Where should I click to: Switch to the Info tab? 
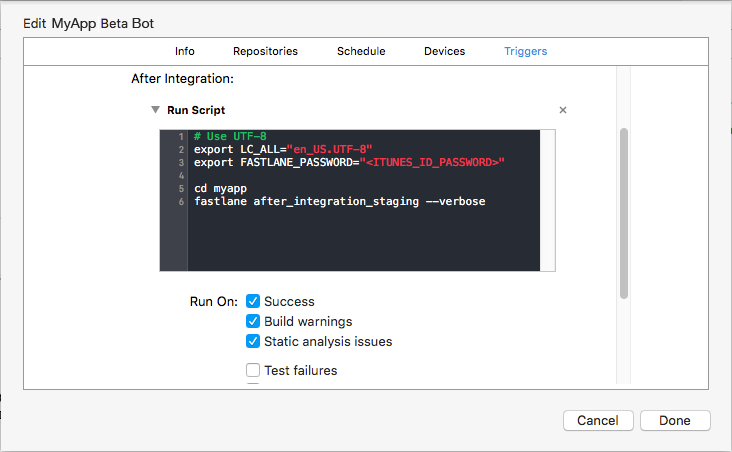coord(185,51)
